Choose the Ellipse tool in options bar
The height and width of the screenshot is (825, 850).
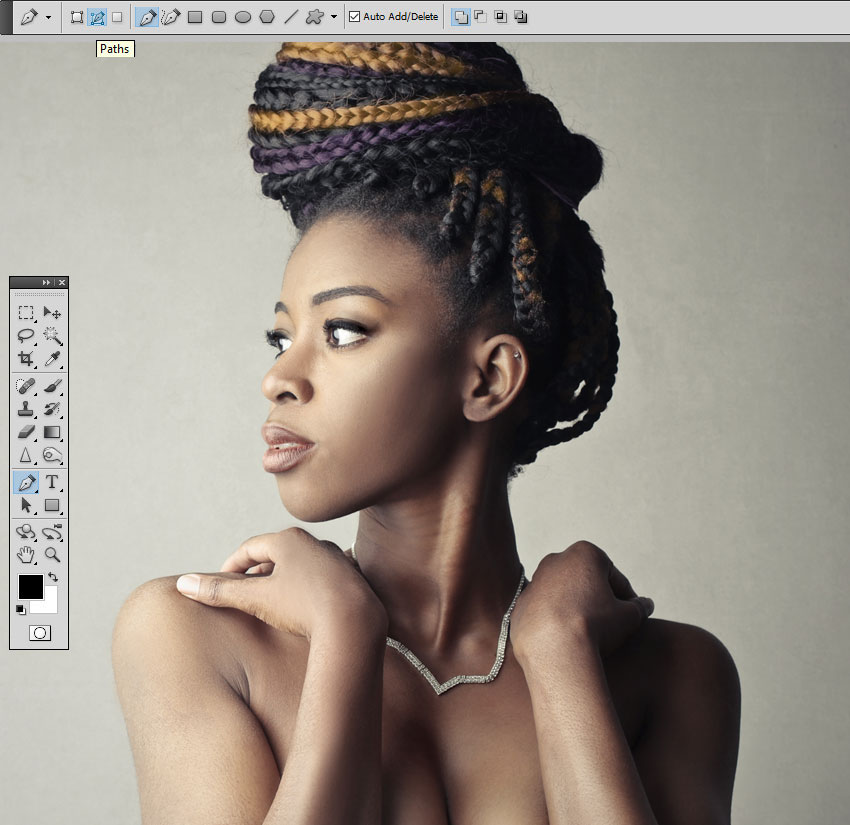[242, 17]
